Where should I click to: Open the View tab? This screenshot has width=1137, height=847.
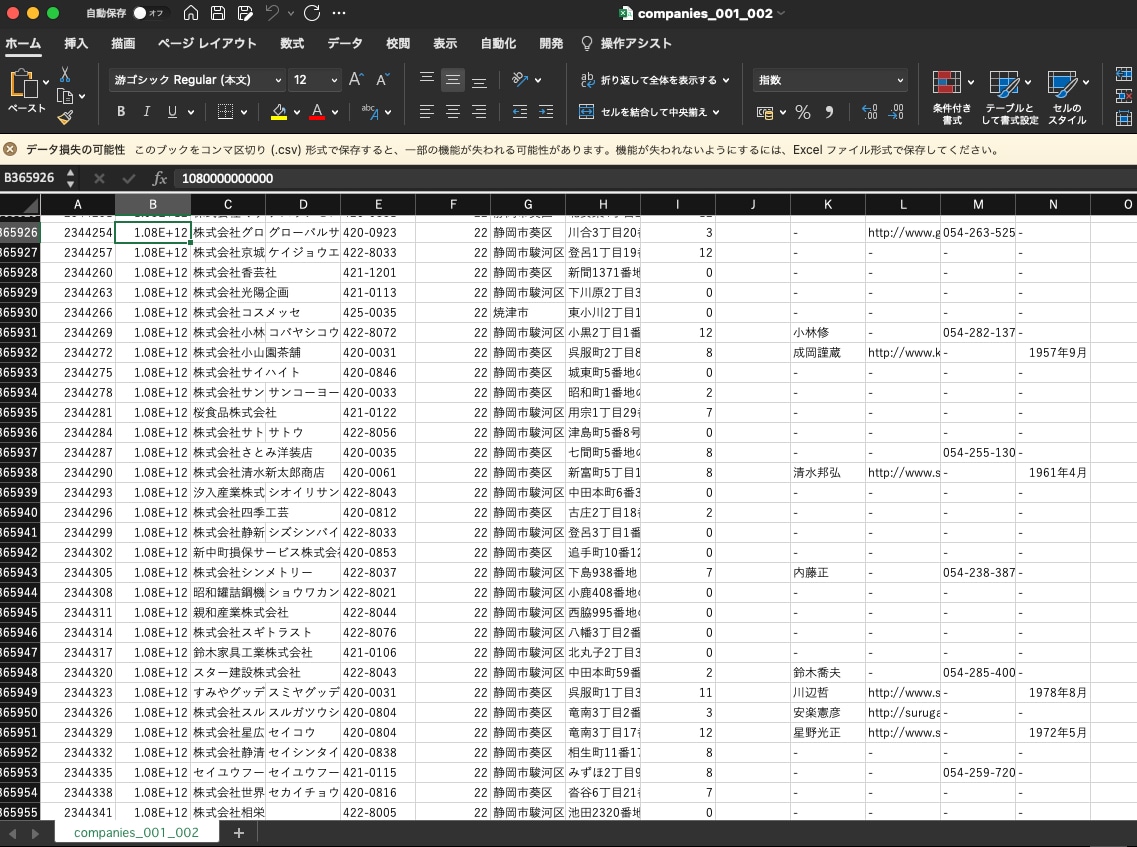coord(445,44)
